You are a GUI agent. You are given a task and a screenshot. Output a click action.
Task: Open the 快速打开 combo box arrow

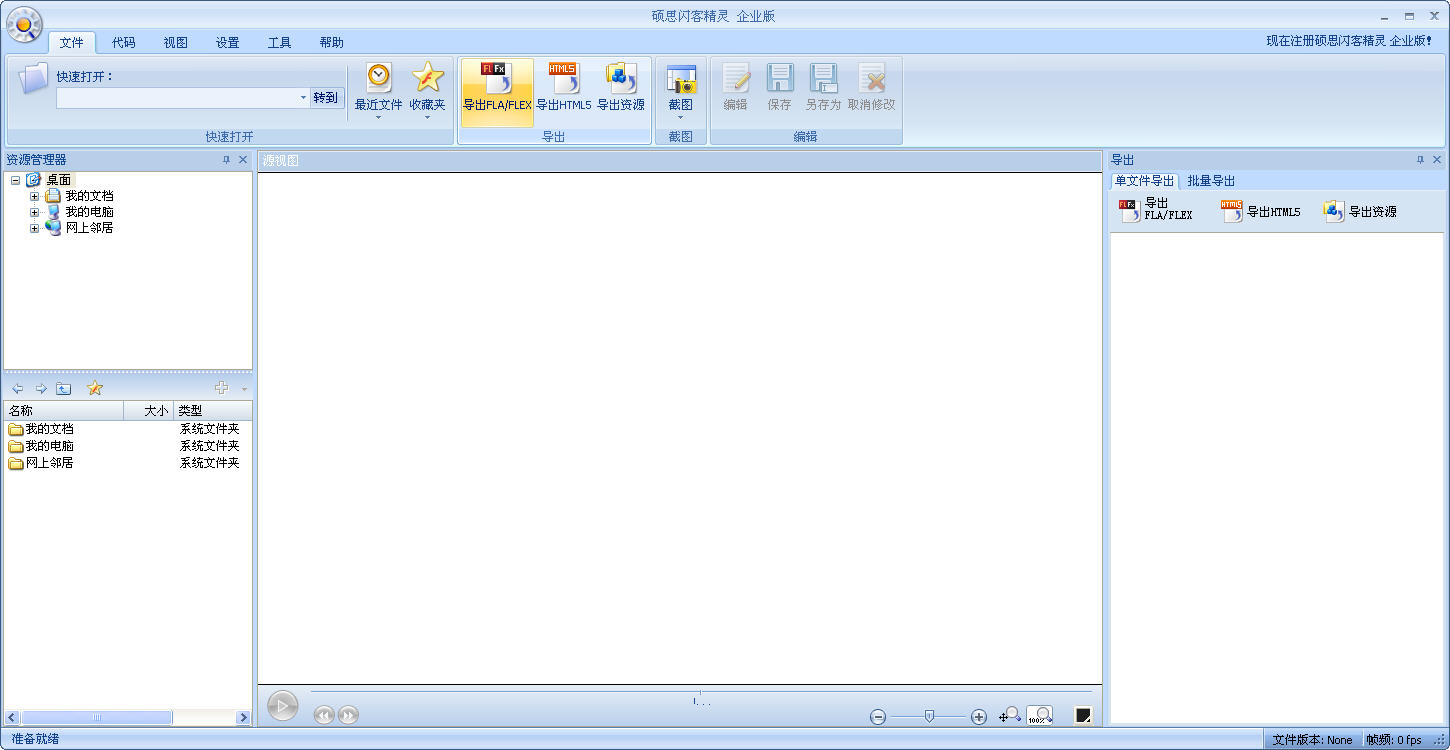(x=303, y=98)
